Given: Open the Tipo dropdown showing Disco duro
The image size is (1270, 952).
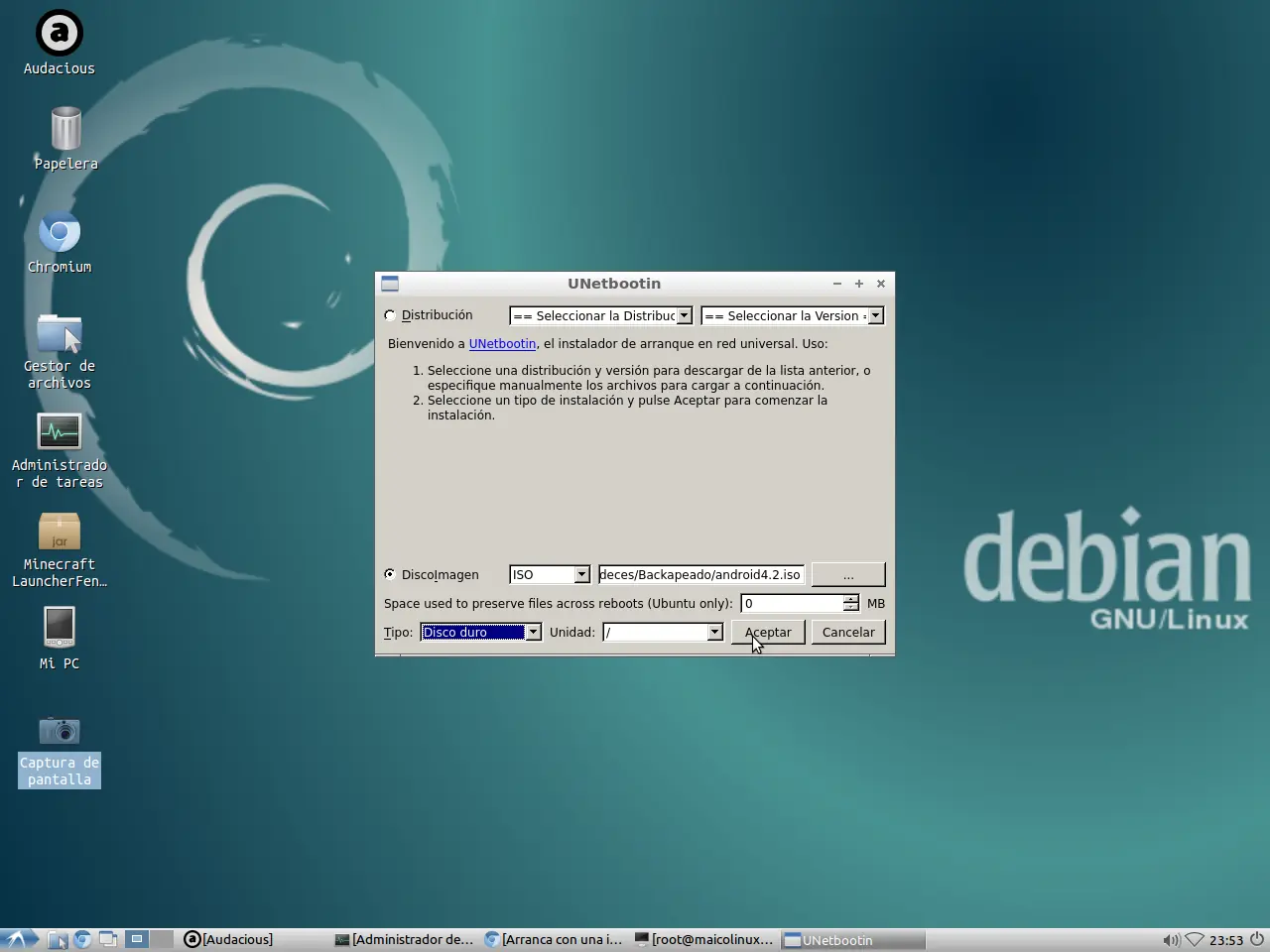Looking at the screenshot, I should [481, 632].
